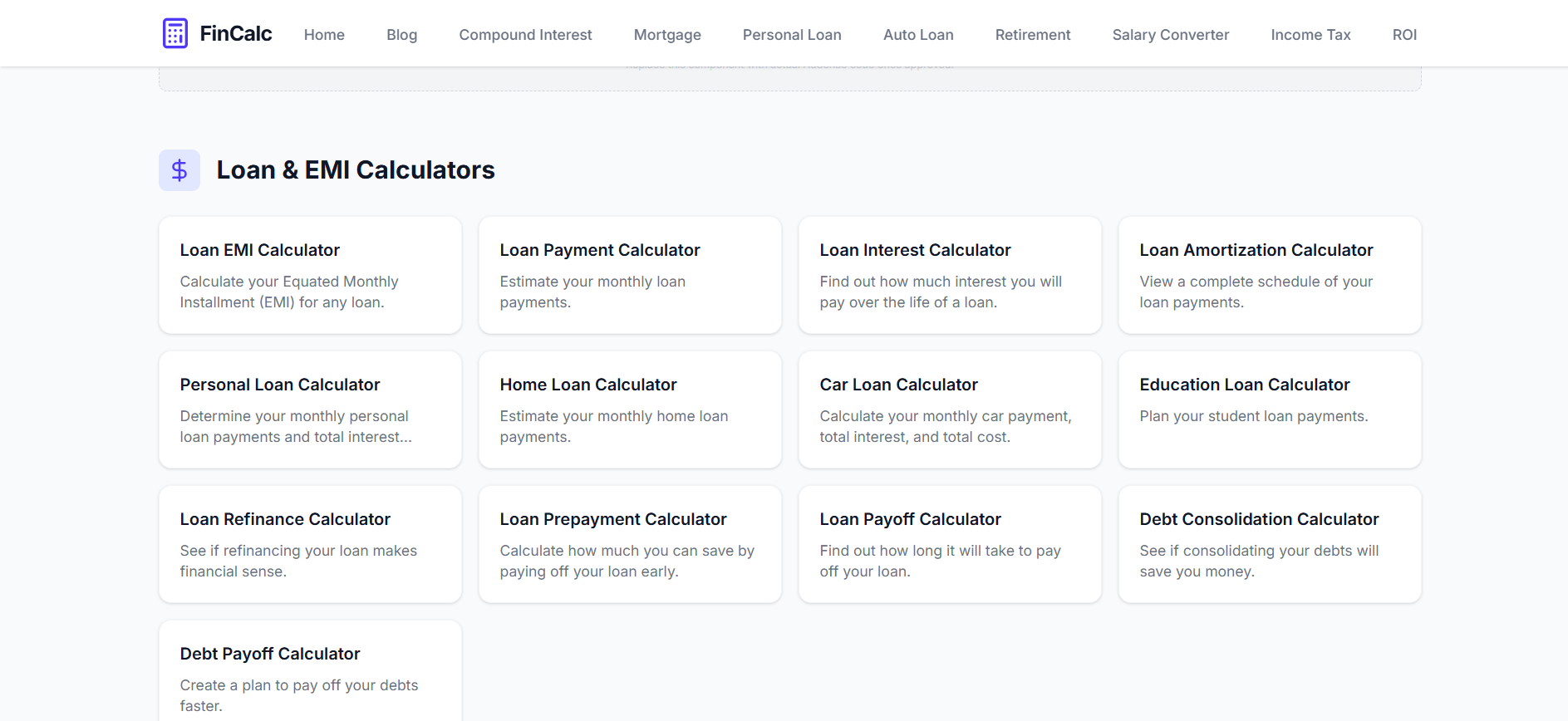Open the Personal Loan nav item
Viewport: 1568px width, 721px height.
click(x=792, y=35)
